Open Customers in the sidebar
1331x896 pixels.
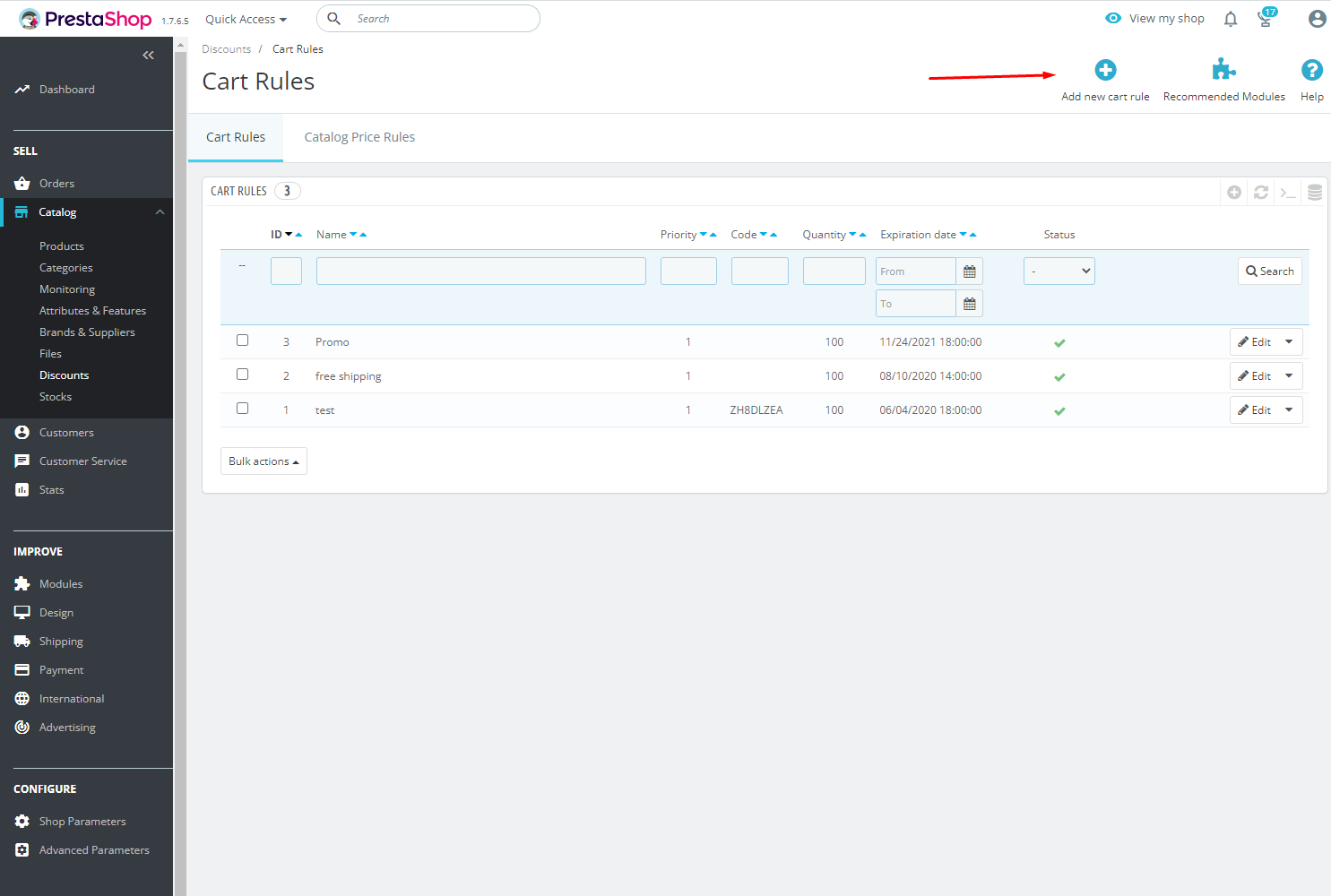66,433
